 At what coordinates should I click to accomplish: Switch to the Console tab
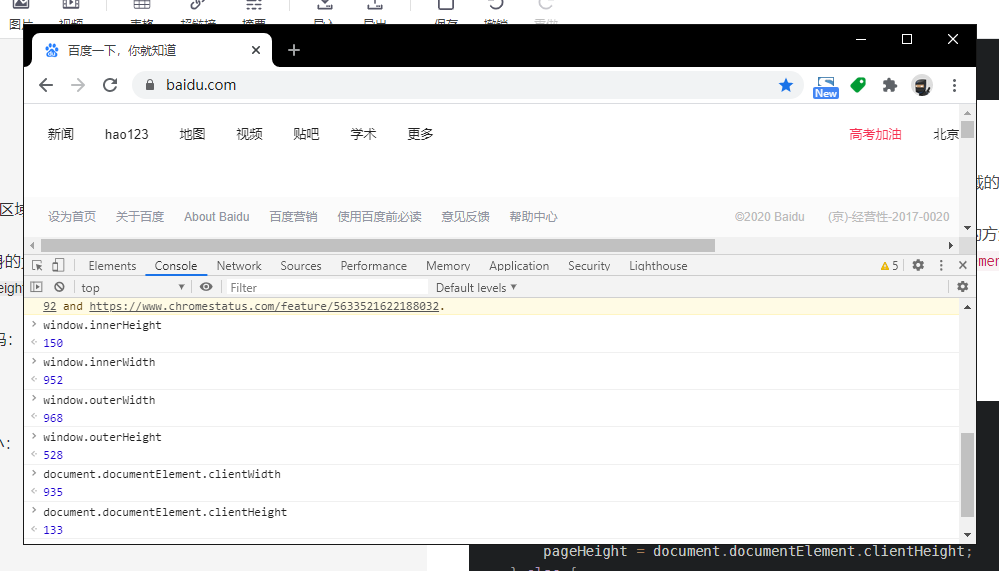pos(176,266)
